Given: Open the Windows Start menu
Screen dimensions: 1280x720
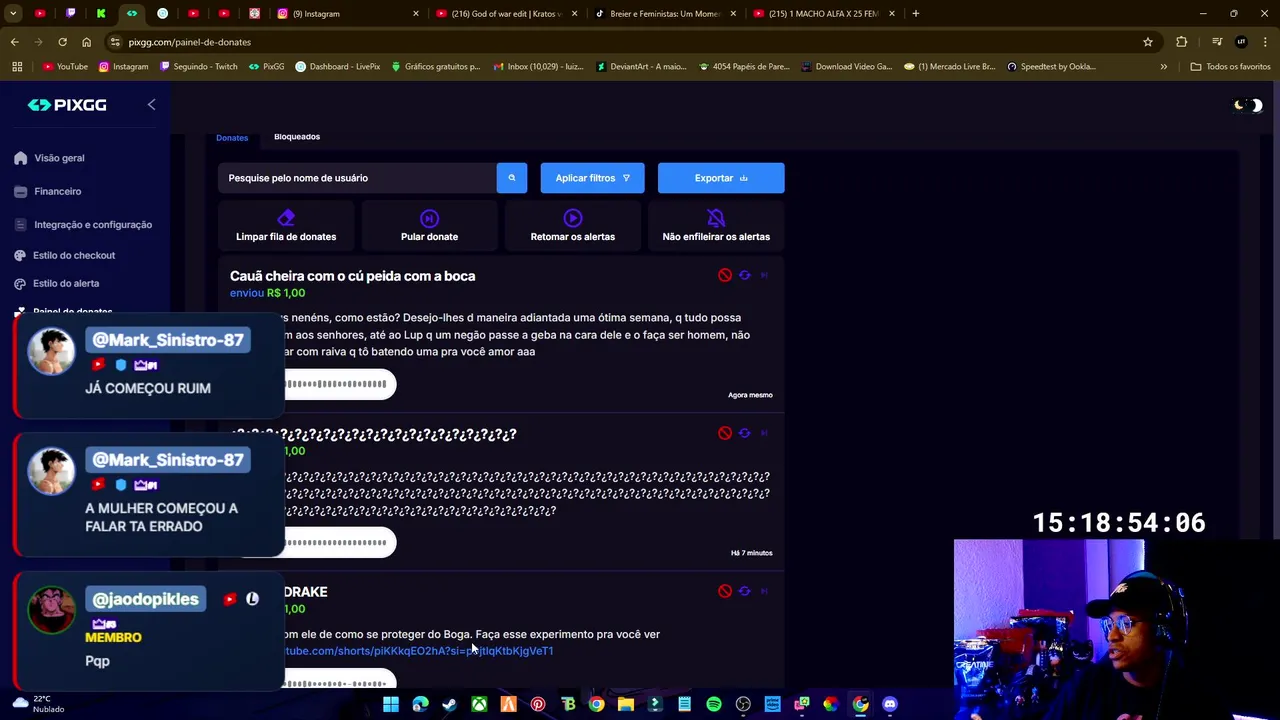Looking at the screenshot, I should click(391, 704).
